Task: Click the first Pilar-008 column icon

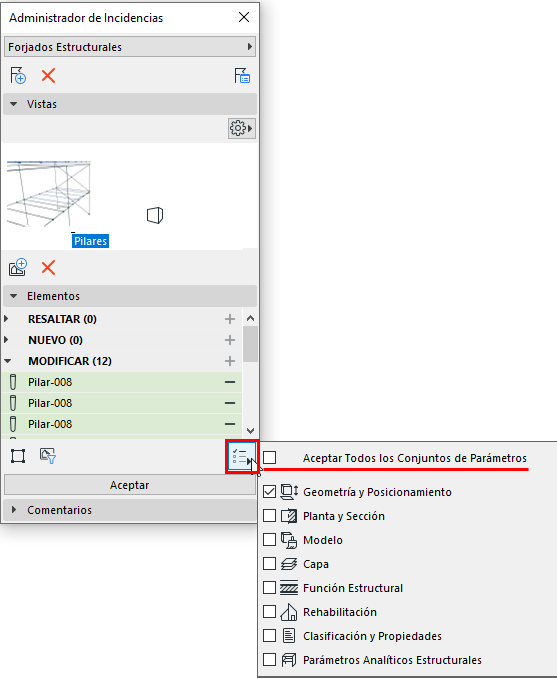Action: tap(13, 382)
